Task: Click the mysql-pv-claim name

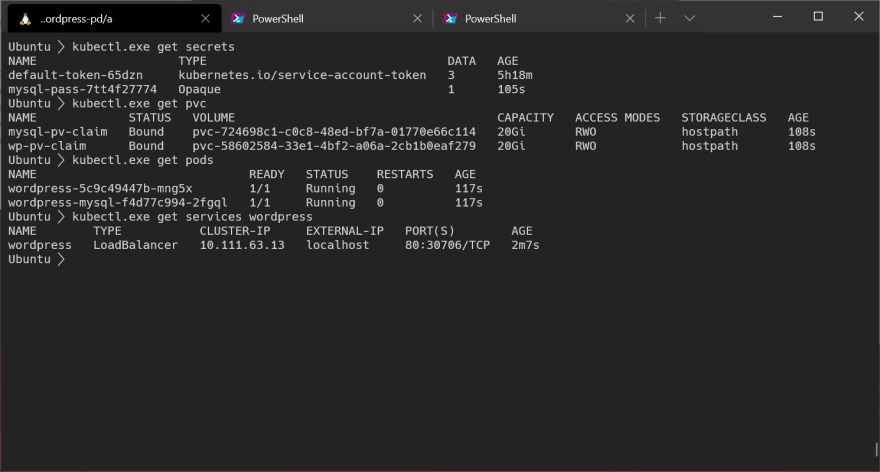Action: [x=57, y=132]
